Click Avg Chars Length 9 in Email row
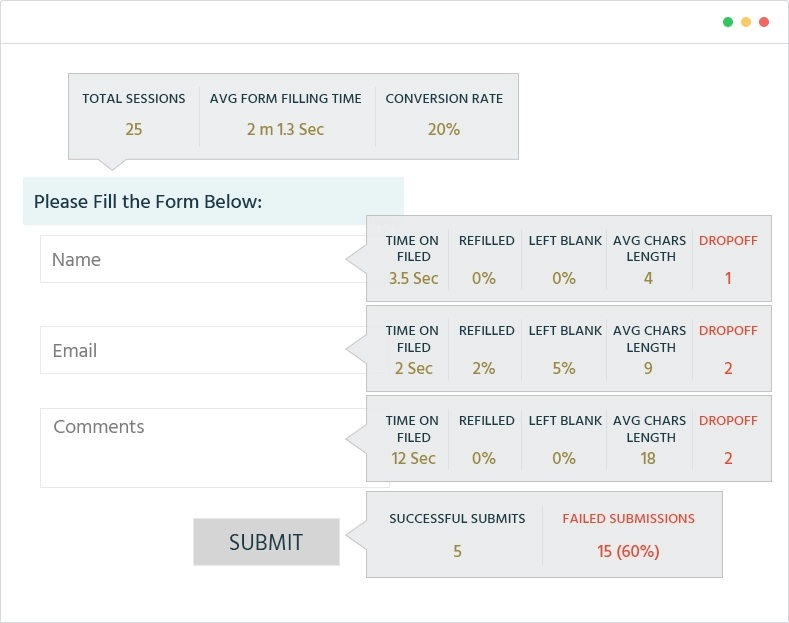789x623 pixels. click(x=648, y=368)
